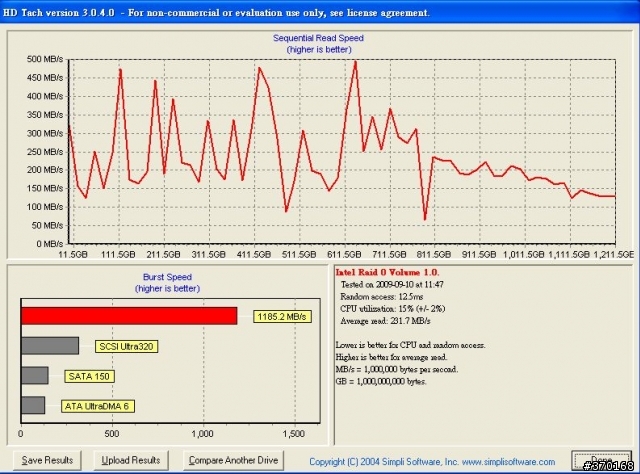Image resolution: width=640 pixels, height=474 pixels.
Task: Click the 811.5GB axis label
Action: [x=434, y=254]
